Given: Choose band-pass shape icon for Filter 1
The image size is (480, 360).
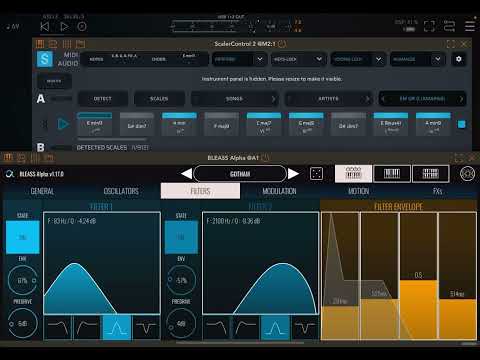Looking at the screenshot, I should pyautogui.click(x=117, y=328).
